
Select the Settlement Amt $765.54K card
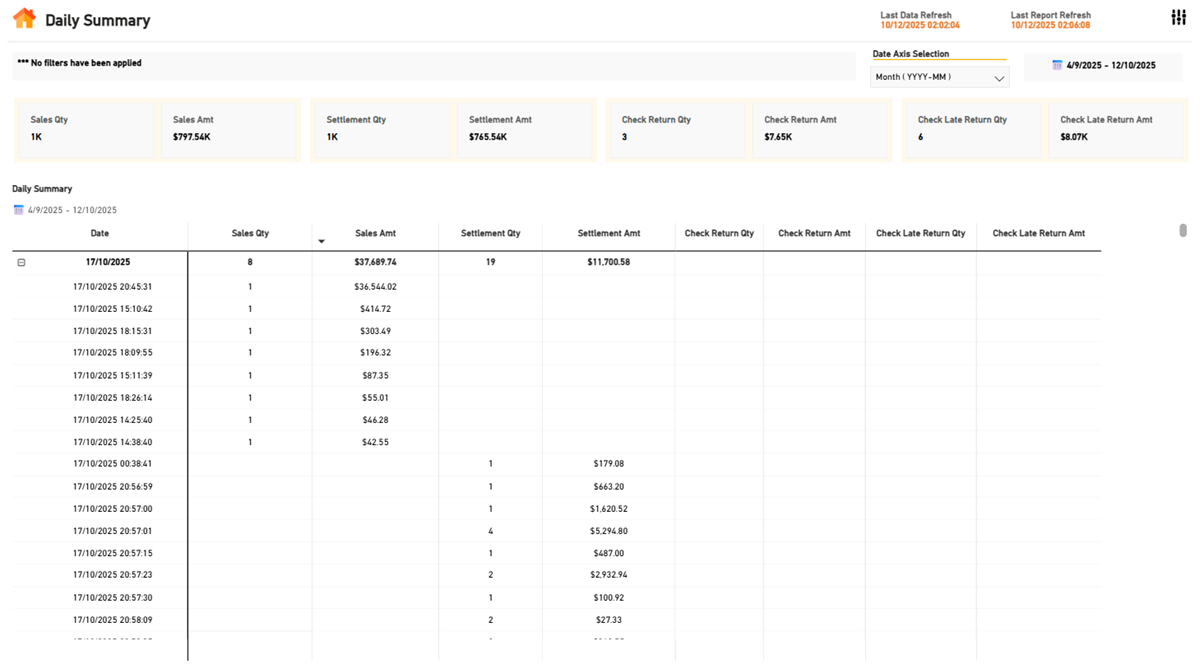526,129
